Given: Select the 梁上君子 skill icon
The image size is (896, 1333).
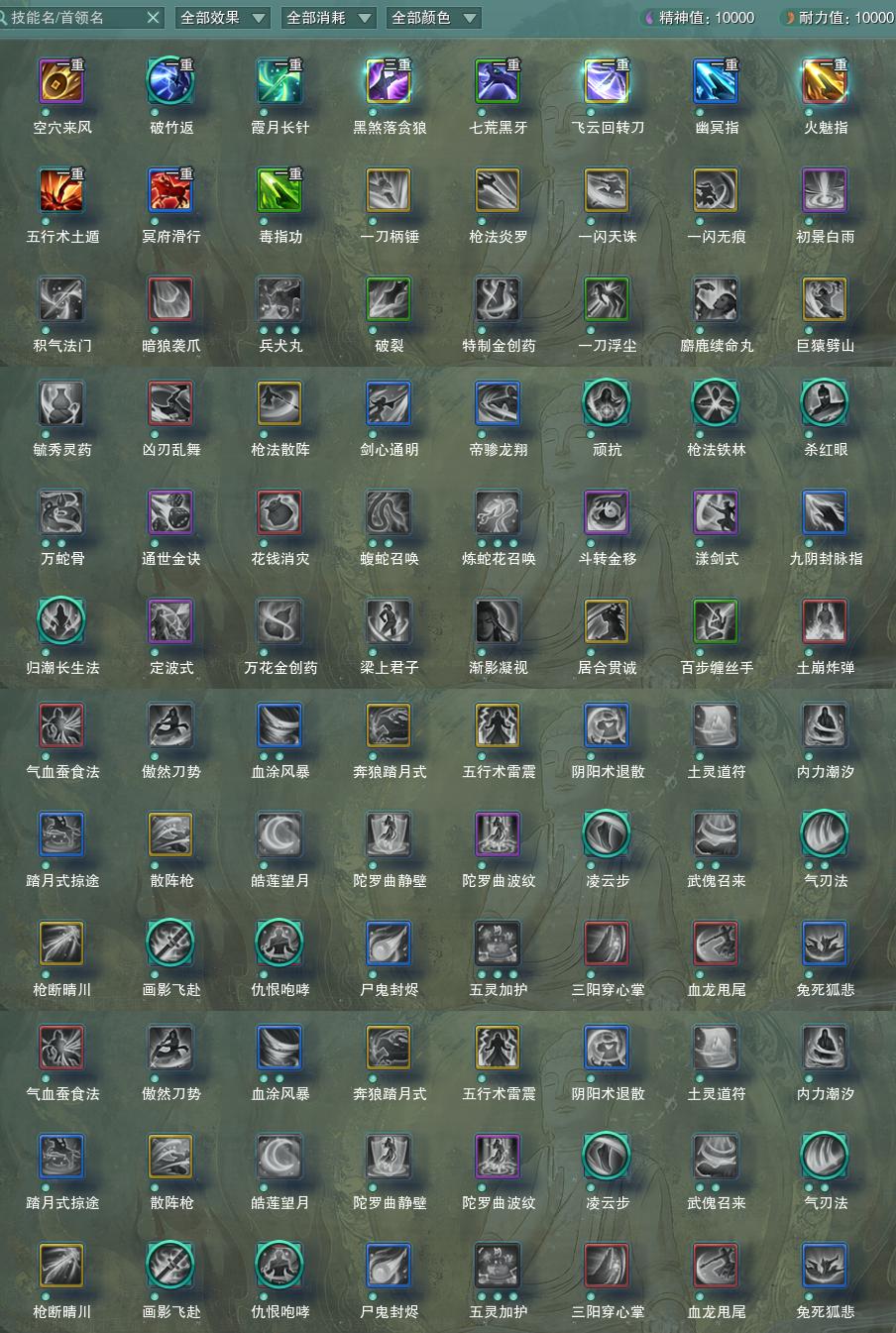Looking at the screenshot, I should [390, 621].
